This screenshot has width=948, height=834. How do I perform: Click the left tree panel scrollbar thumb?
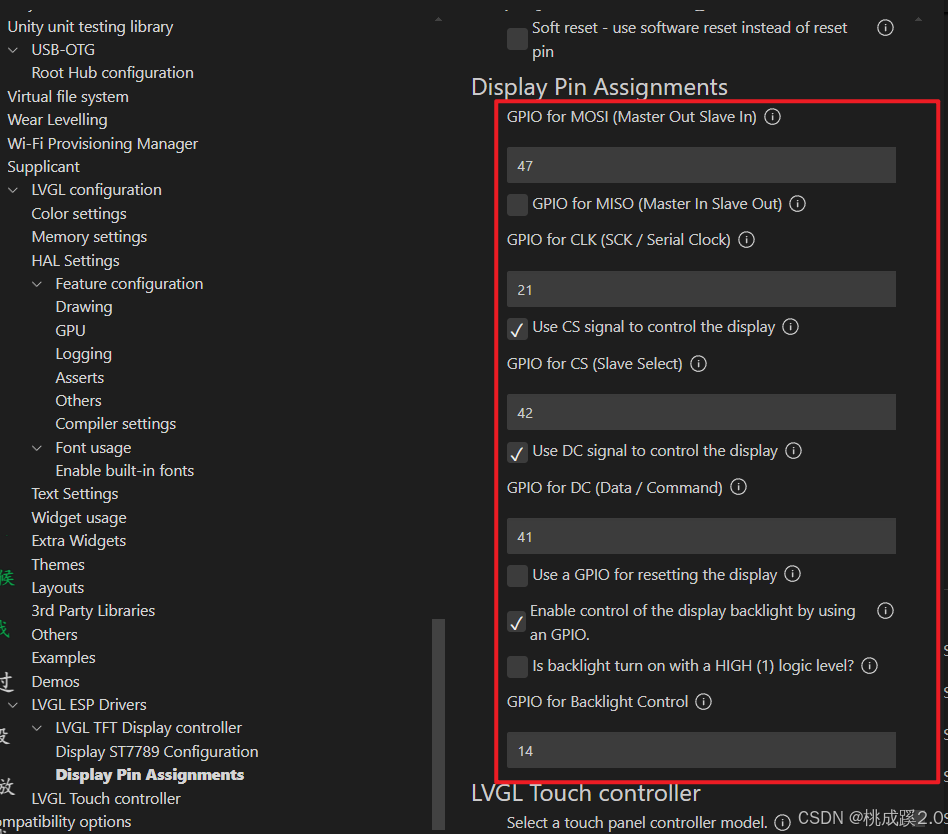438,725
